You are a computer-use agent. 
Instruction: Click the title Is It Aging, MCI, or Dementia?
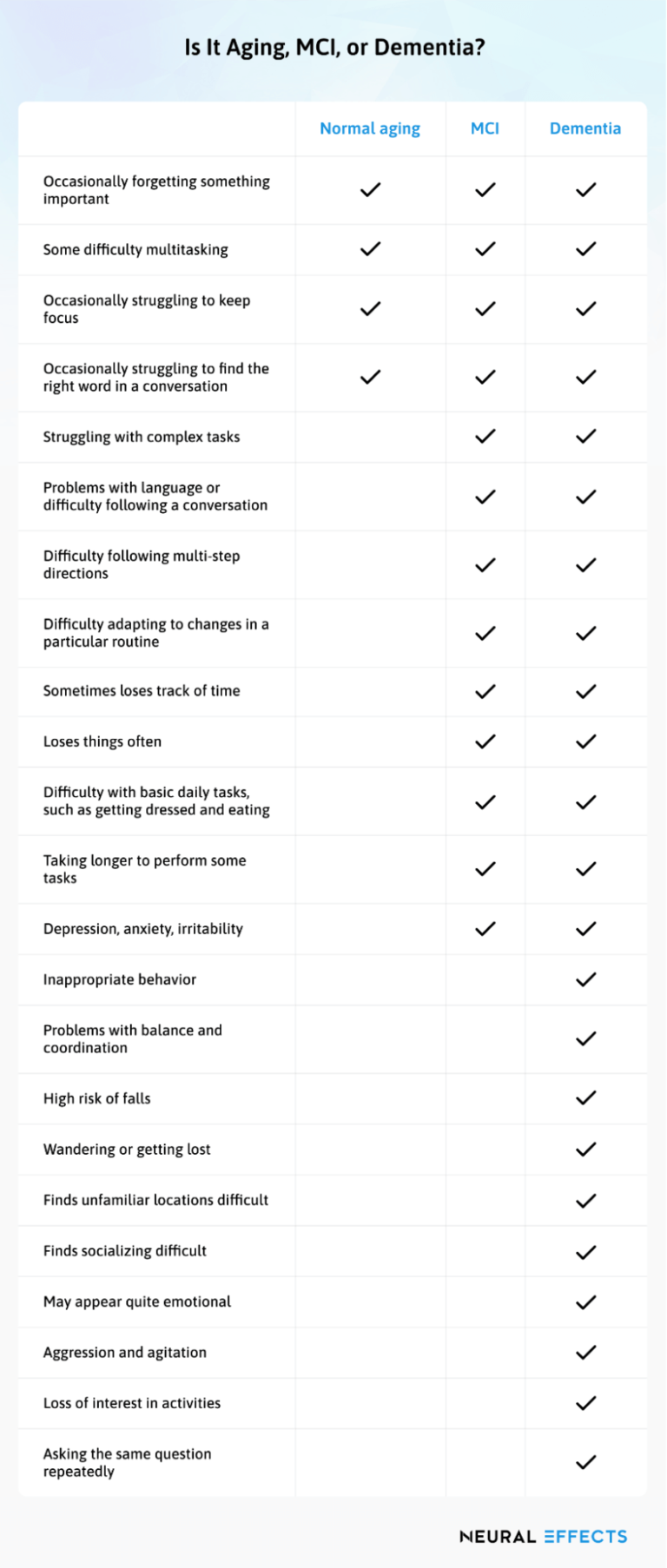tap(334, 48)
